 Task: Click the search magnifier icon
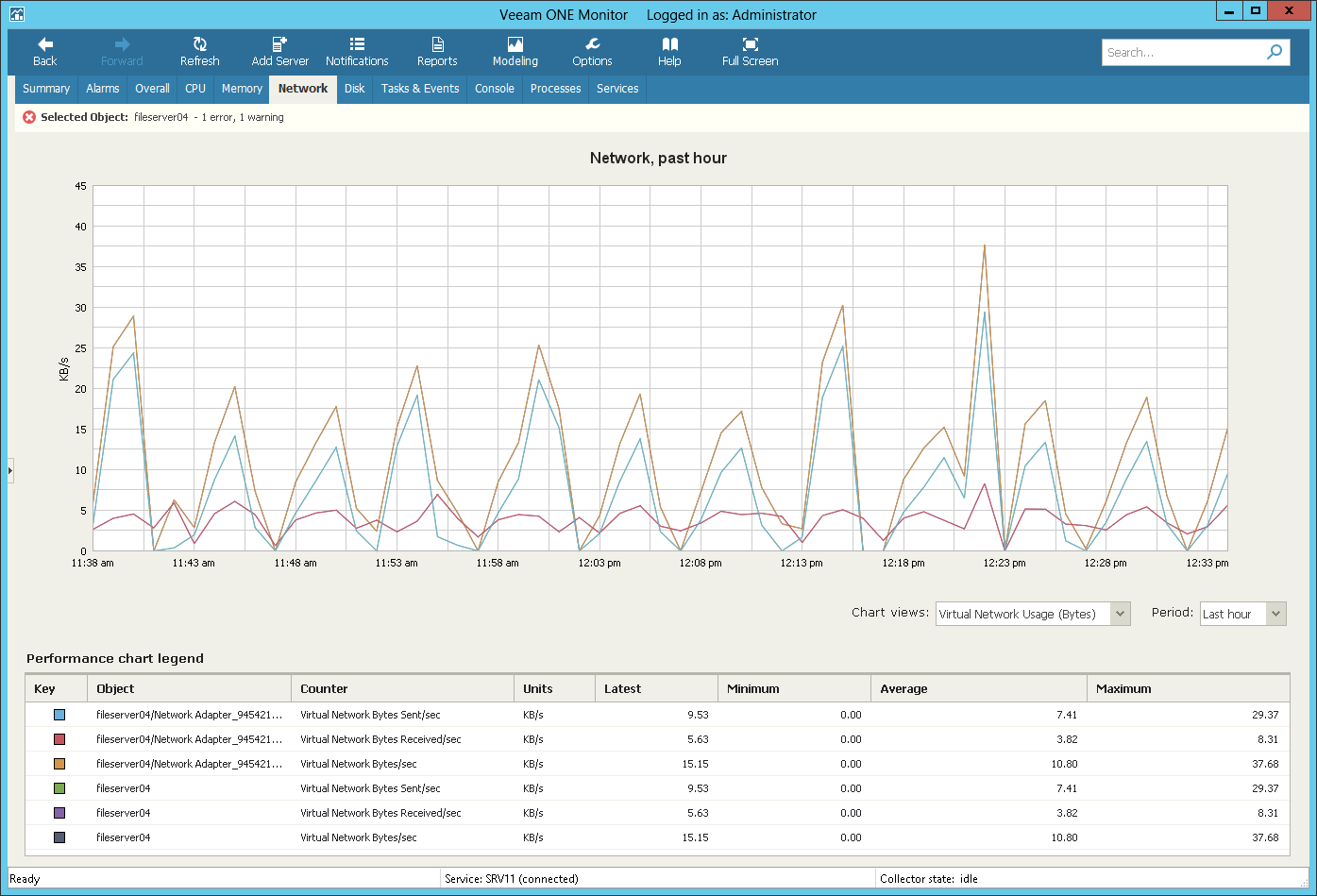pyautogui.click(x=1275, y=52)
